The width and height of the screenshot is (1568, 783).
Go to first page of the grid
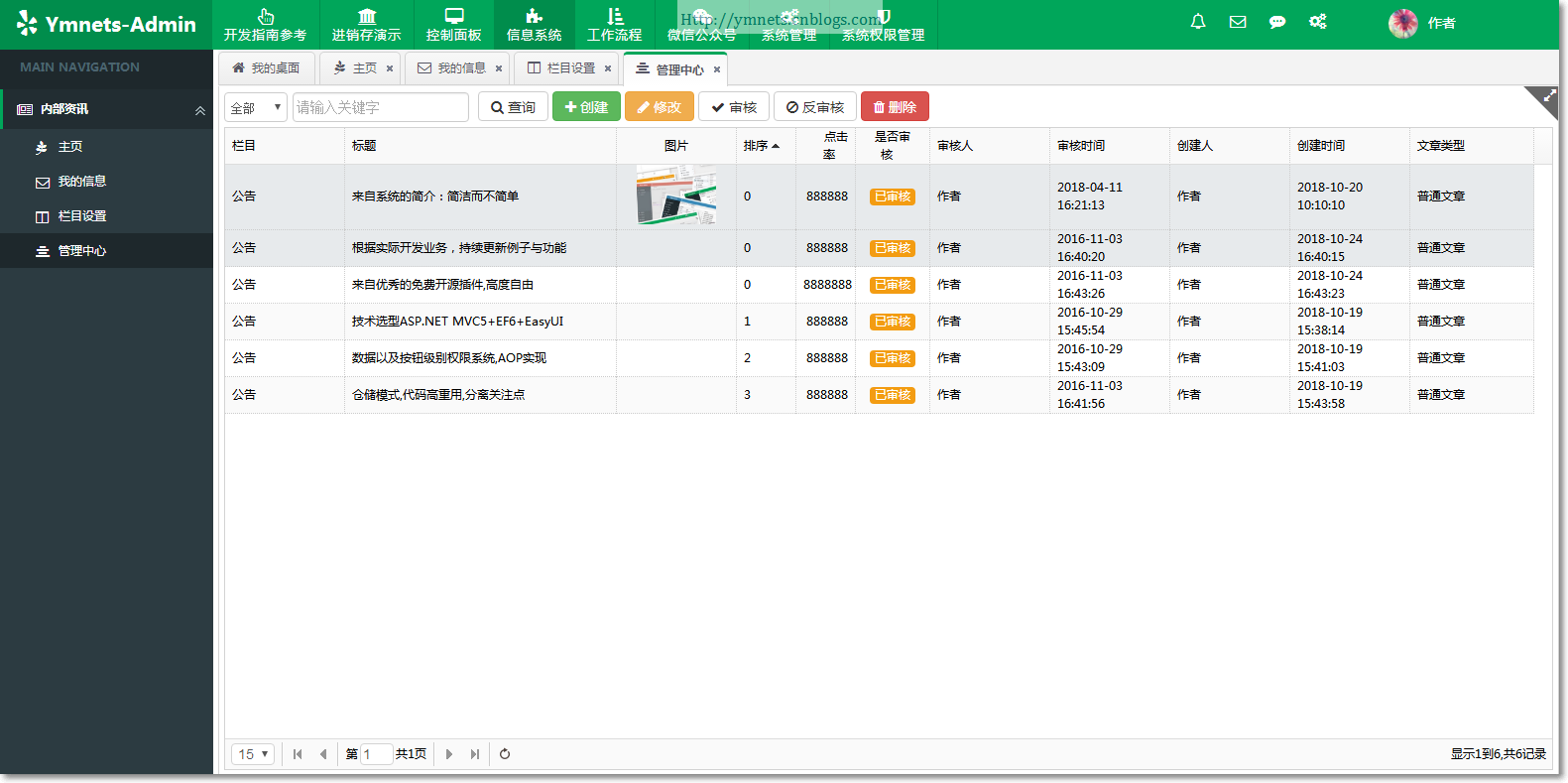(x=298, y=754)
